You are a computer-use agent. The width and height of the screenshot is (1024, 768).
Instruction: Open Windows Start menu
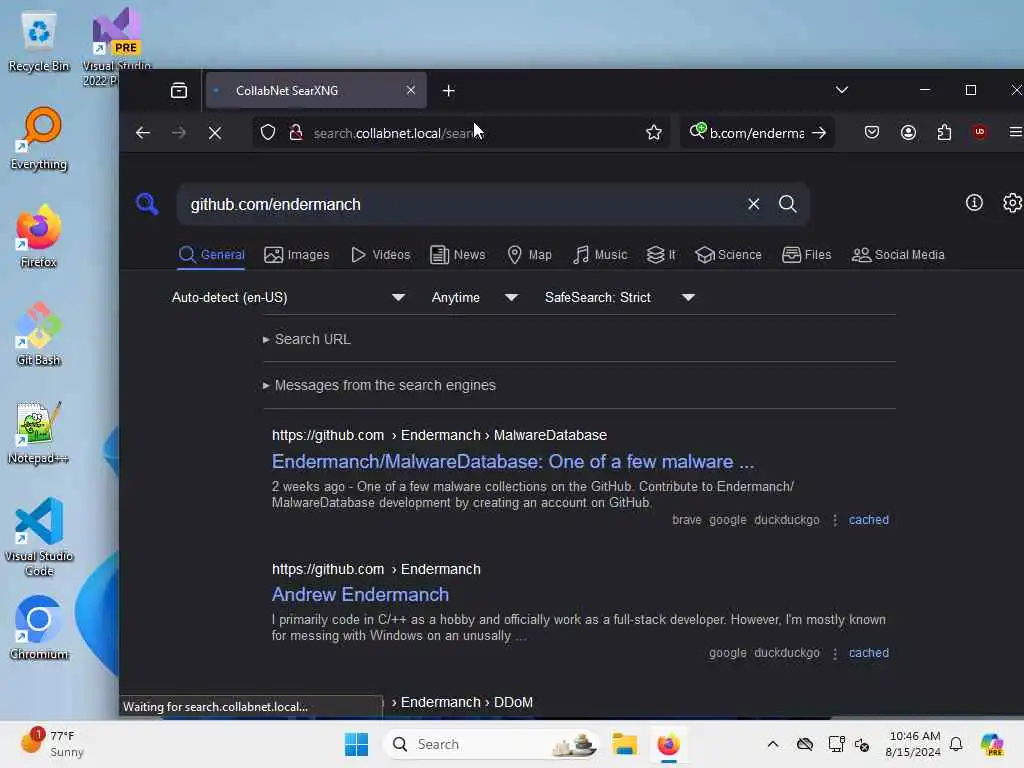click(357, 744)
